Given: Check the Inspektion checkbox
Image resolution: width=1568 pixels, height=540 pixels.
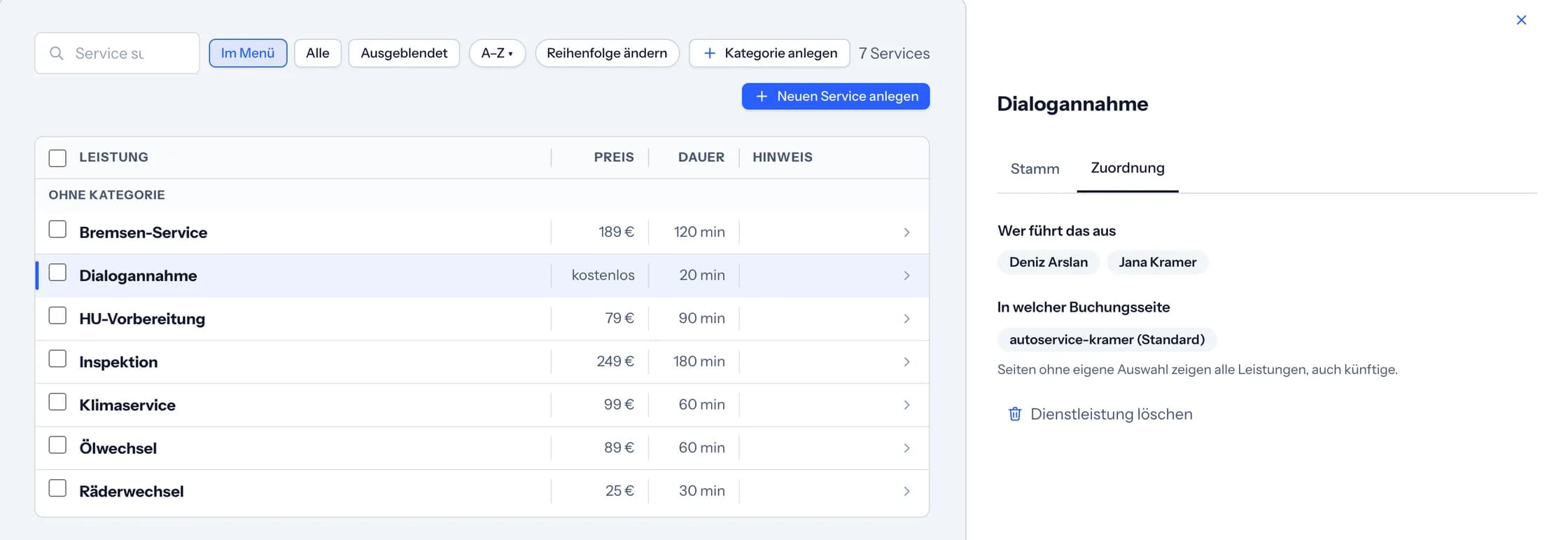Looking at the screenshot, I should pos(57,359).
